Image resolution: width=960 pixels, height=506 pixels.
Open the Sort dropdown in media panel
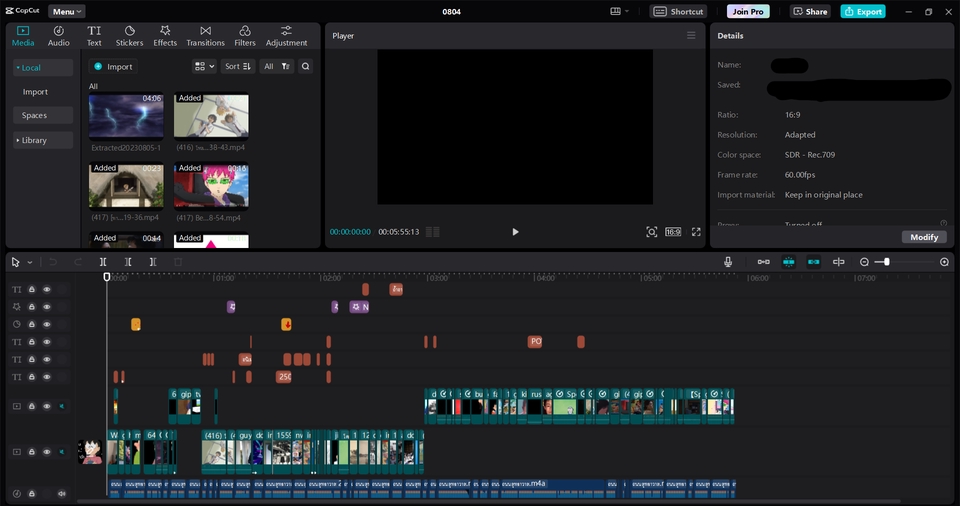(x=238, y=67)
